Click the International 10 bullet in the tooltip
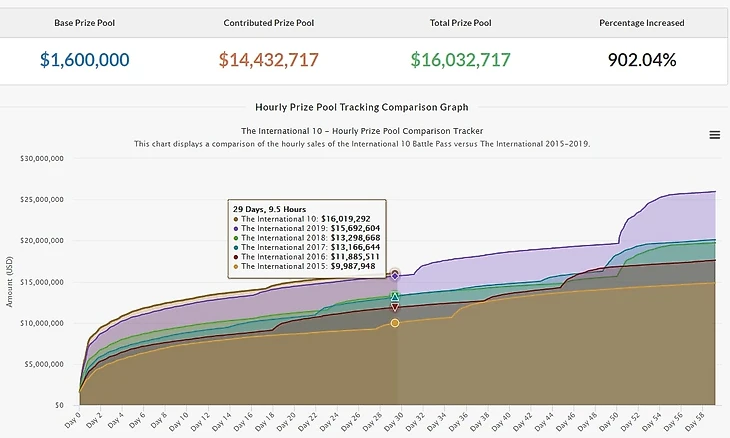The height and width of the screenshot is (438, 730). (236, 219)
